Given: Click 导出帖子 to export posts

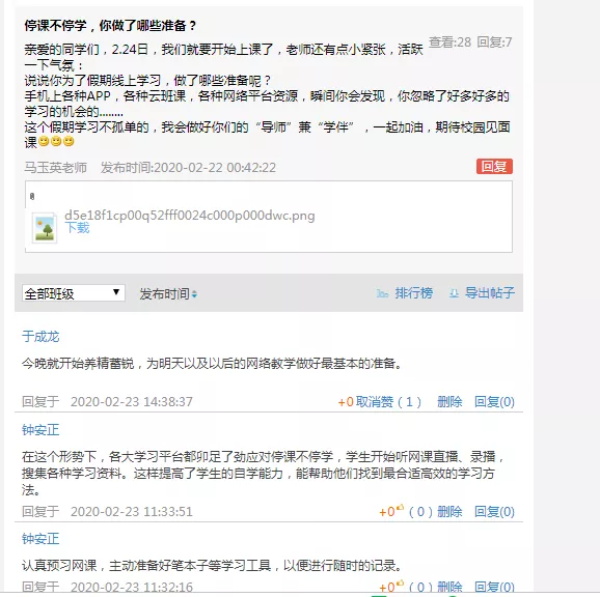Looking at the screenshot, I should (490, 294).
